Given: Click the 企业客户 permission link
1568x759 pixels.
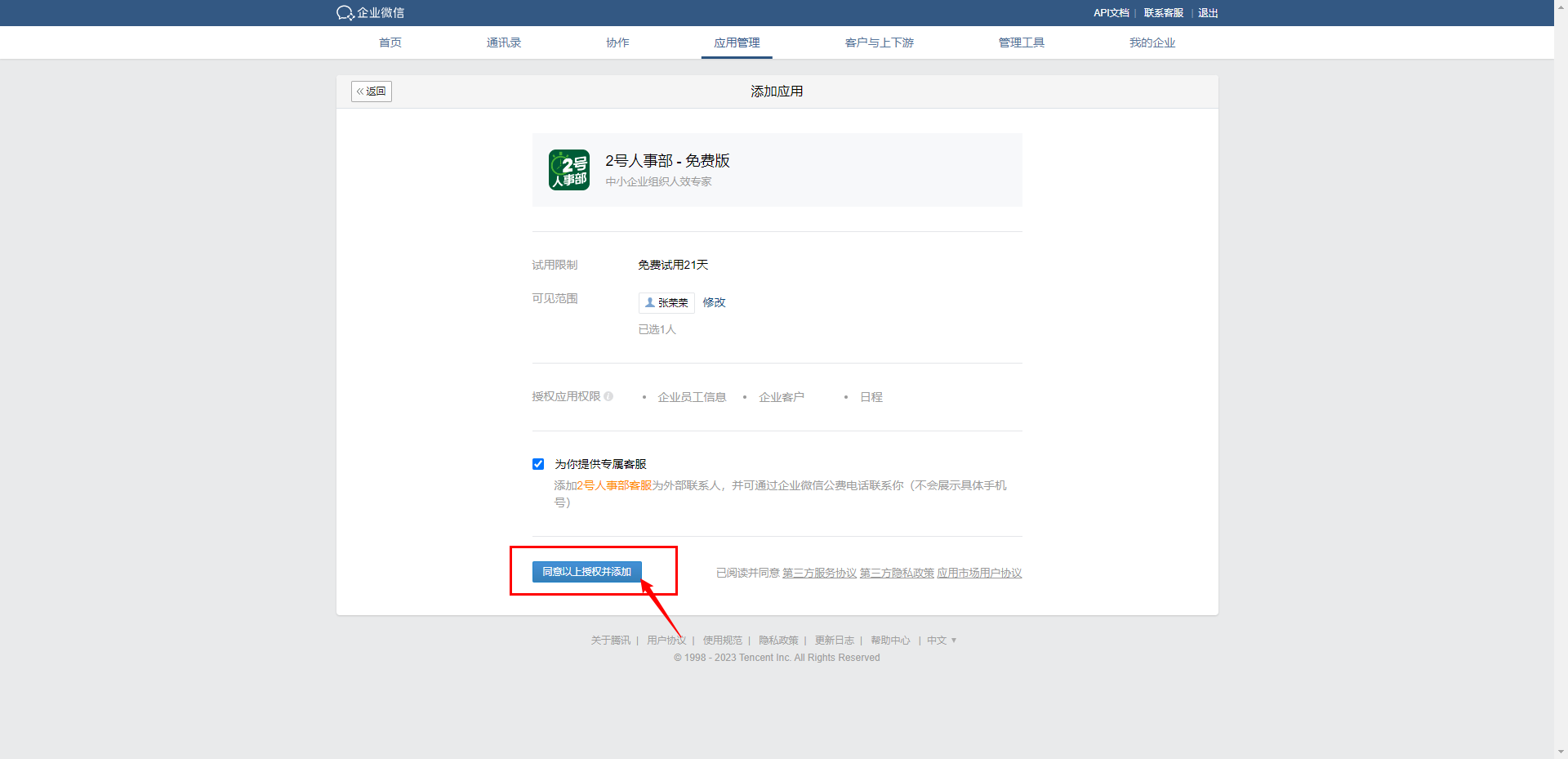Looking at the screenshot, I should coord(782,397).
